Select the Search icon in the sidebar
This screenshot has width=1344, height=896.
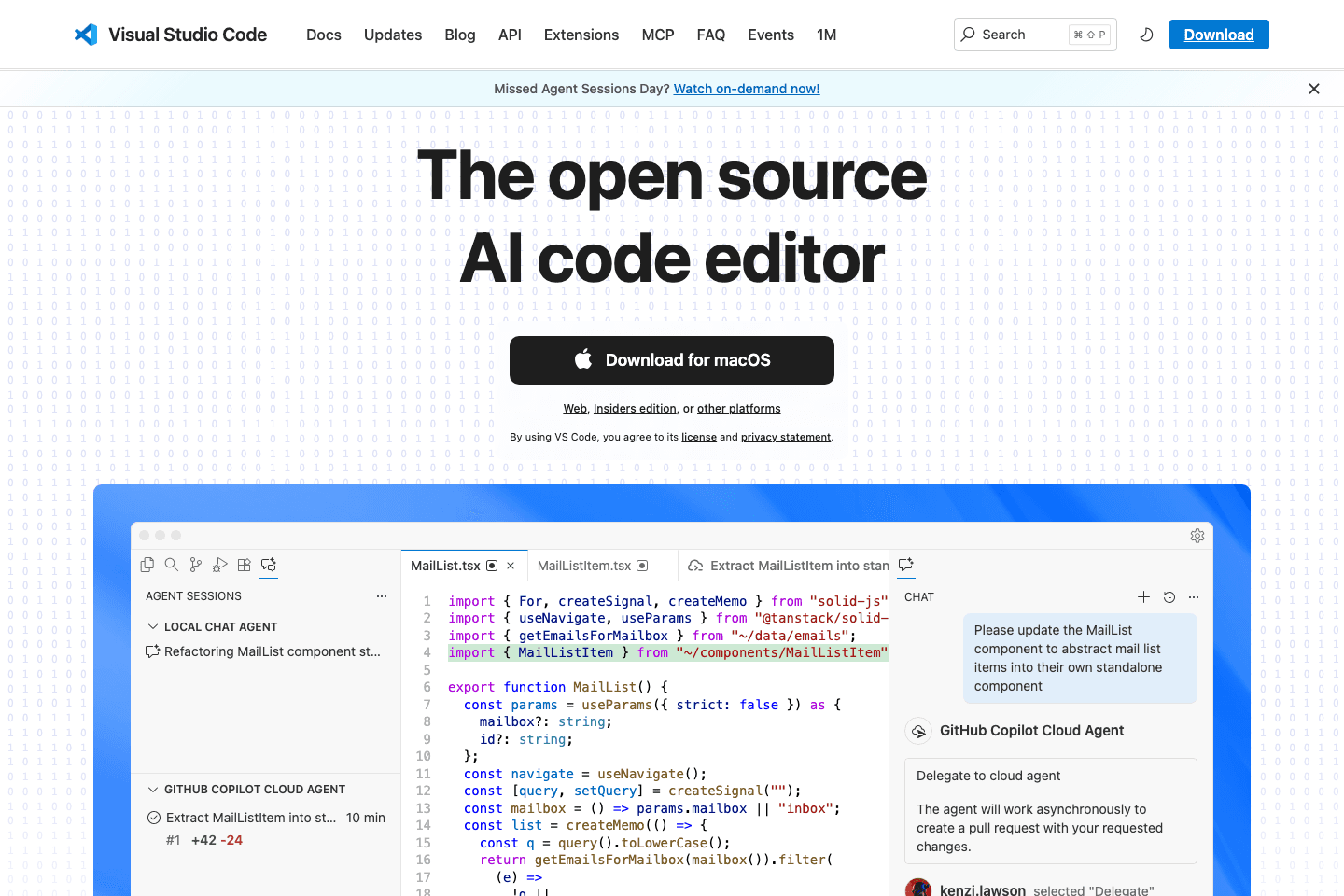tap(171, 565)
